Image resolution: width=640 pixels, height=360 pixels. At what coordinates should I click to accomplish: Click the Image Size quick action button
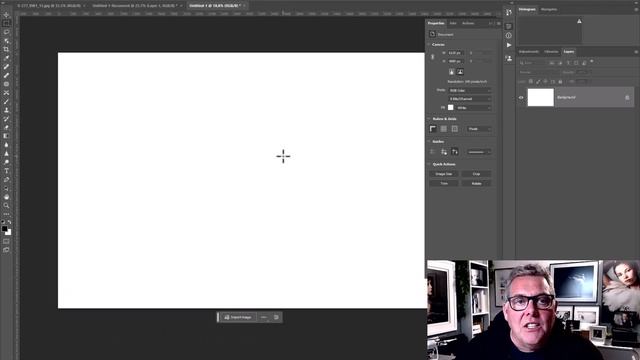[444, 174]
